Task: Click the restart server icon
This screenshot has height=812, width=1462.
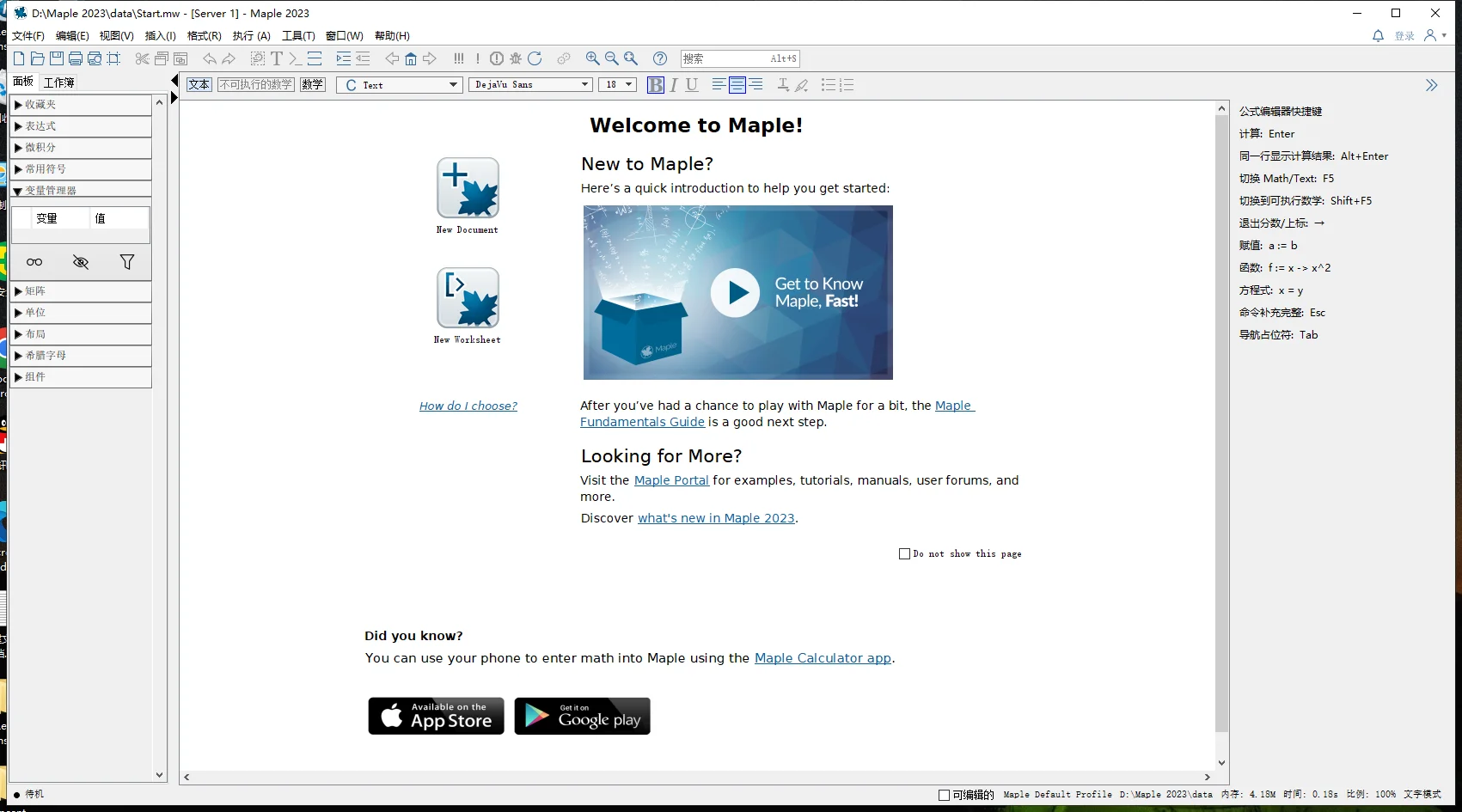Action: (535, 58)
